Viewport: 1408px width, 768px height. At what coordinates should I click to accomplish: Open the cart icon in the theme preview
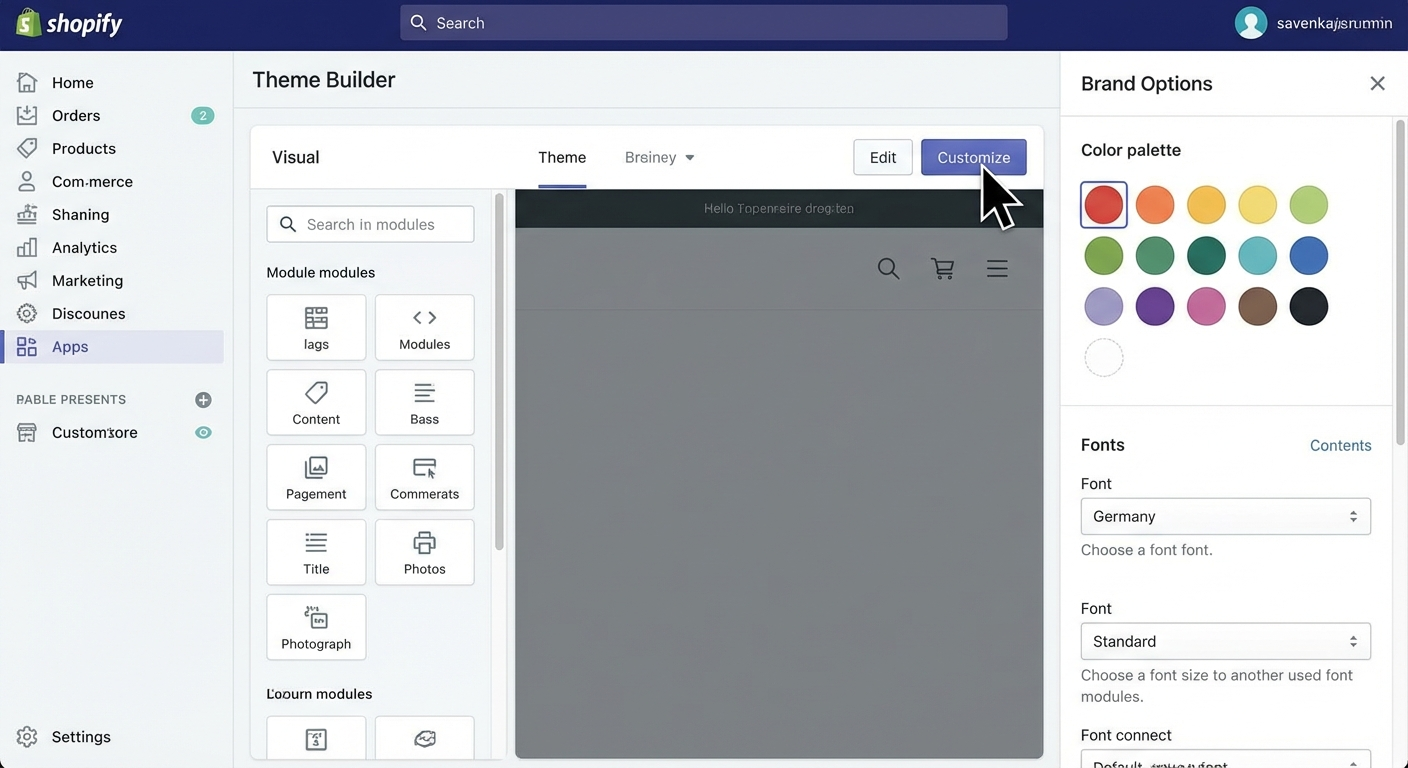click(x=941, y=267)
